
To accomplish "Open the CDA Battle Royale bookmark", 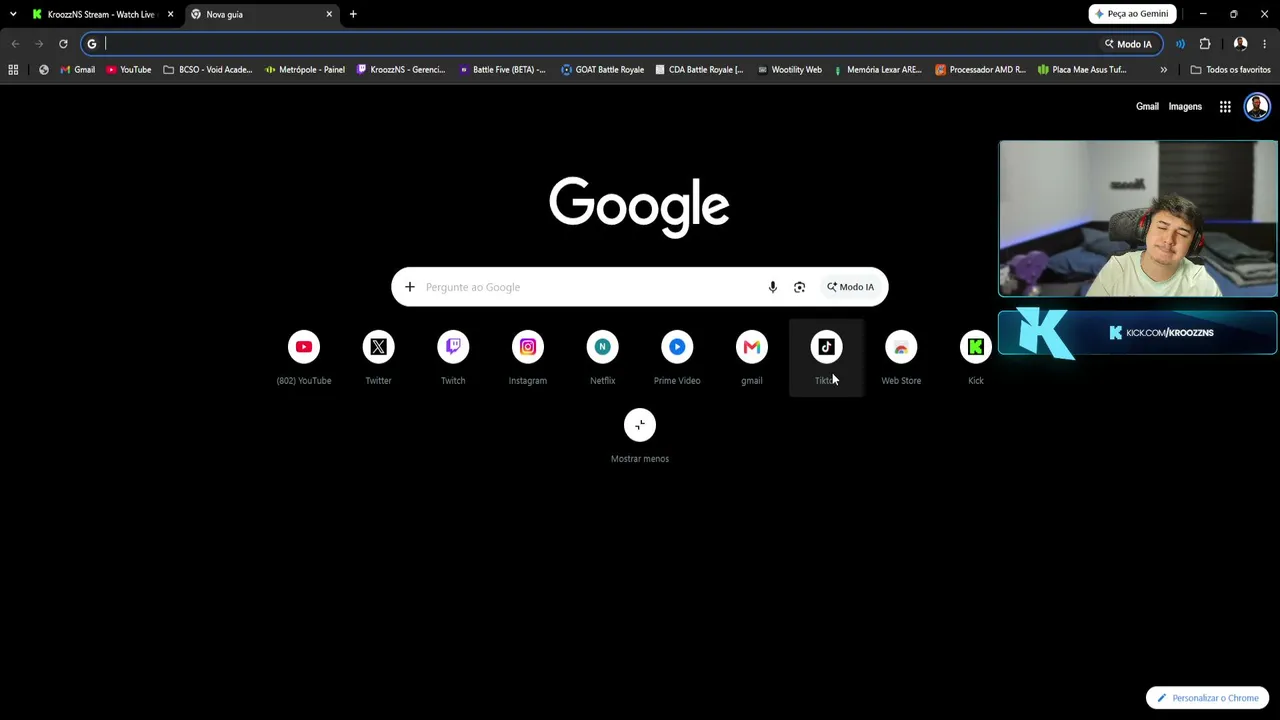I will (x=699, y=70).
